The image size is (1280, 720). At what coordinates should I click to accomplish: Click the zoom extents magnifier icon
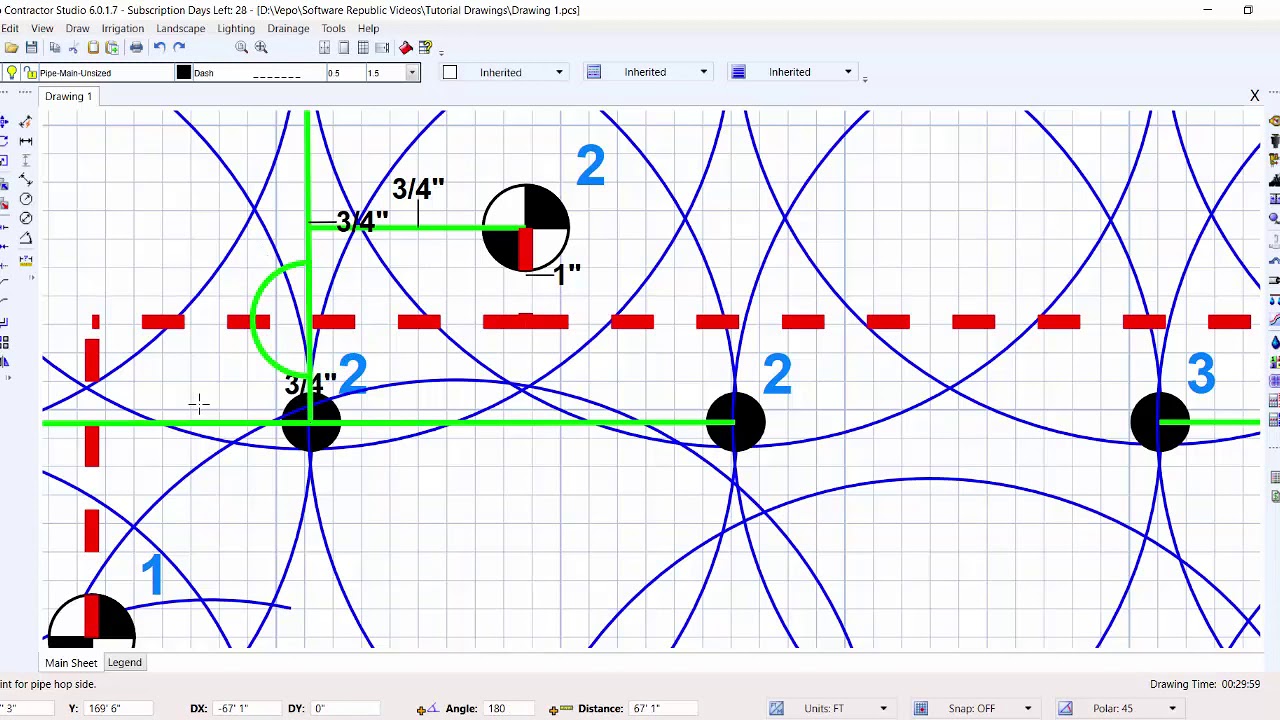tap(242, 48)
